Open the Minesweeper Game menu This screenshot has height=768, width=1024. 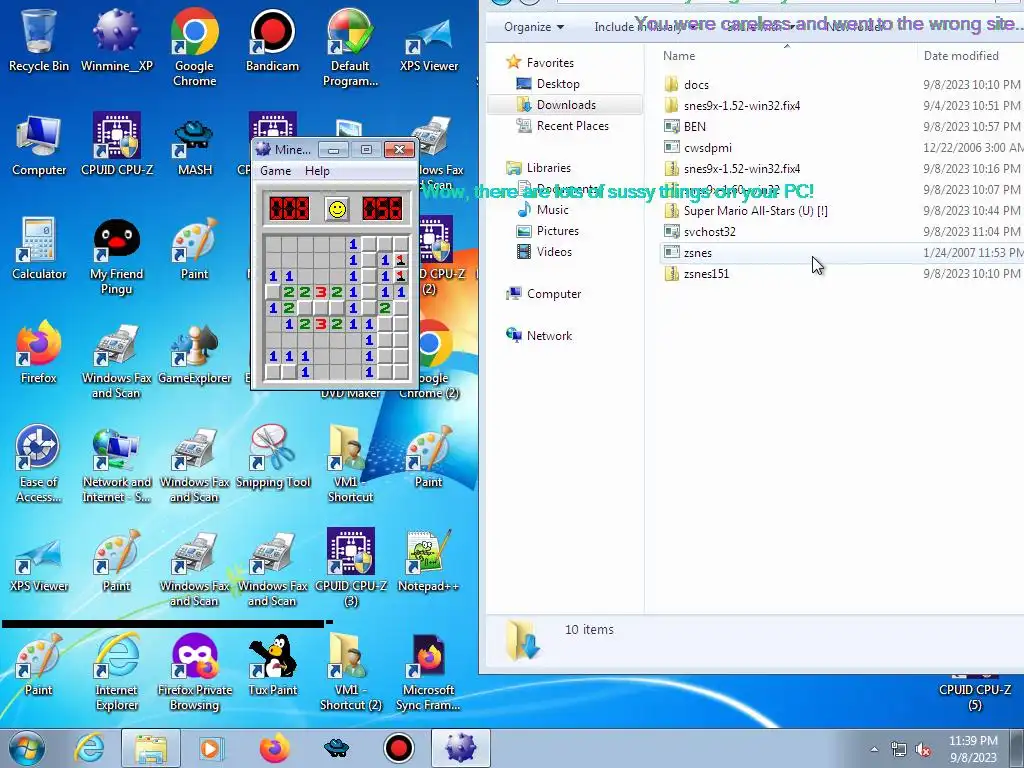coord(276,170)
